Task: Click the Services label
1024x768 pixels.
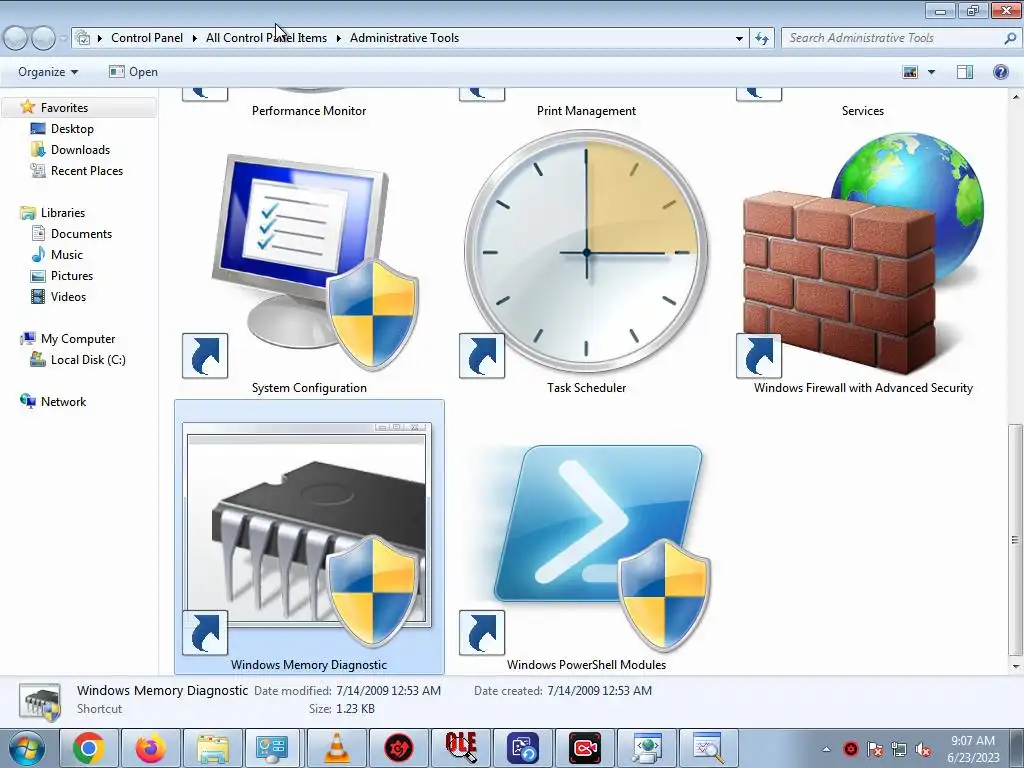Action: pos(863,110)
